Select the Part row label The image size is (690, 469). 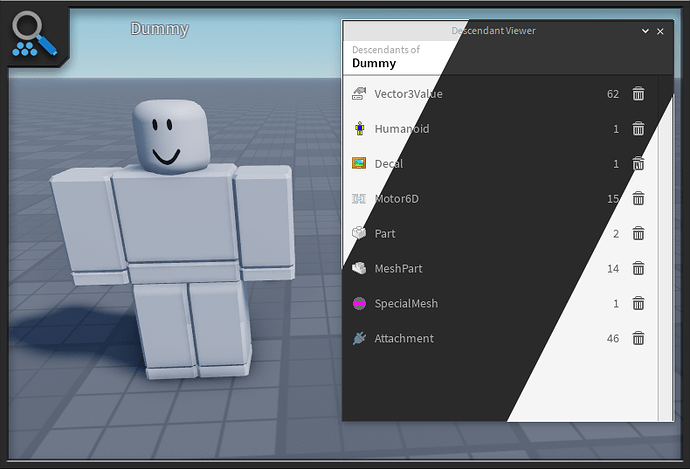point(385,233)
